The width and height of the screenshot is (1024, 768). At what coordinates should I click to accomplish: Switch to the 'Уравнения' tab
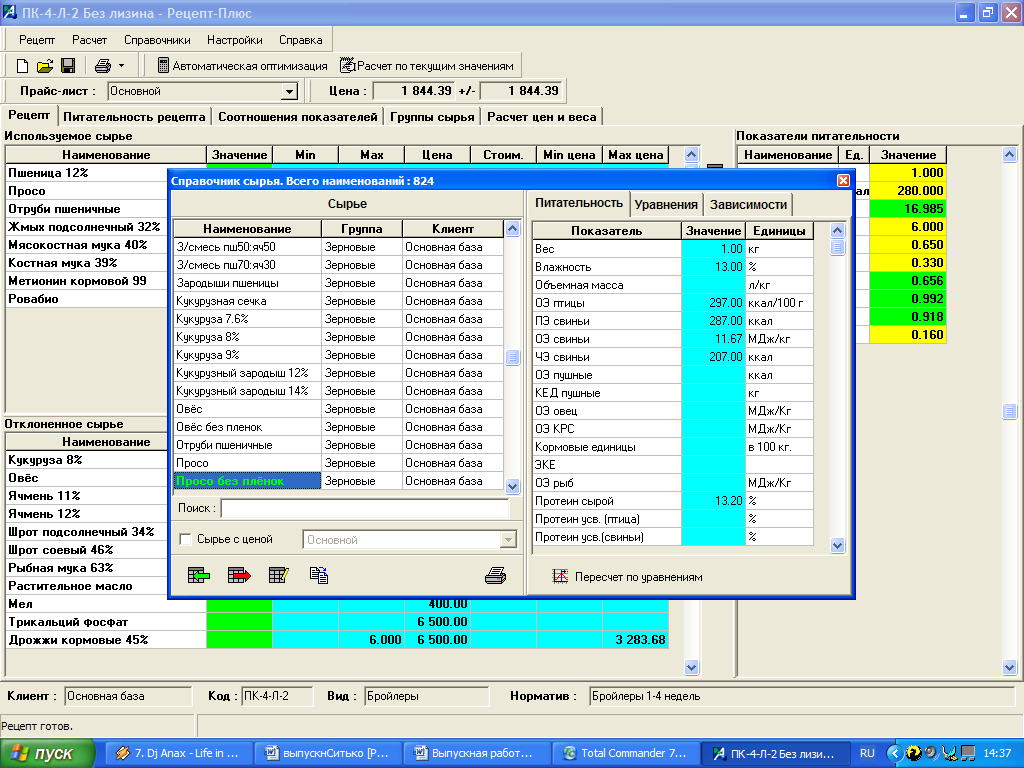[x=666, y=204]
